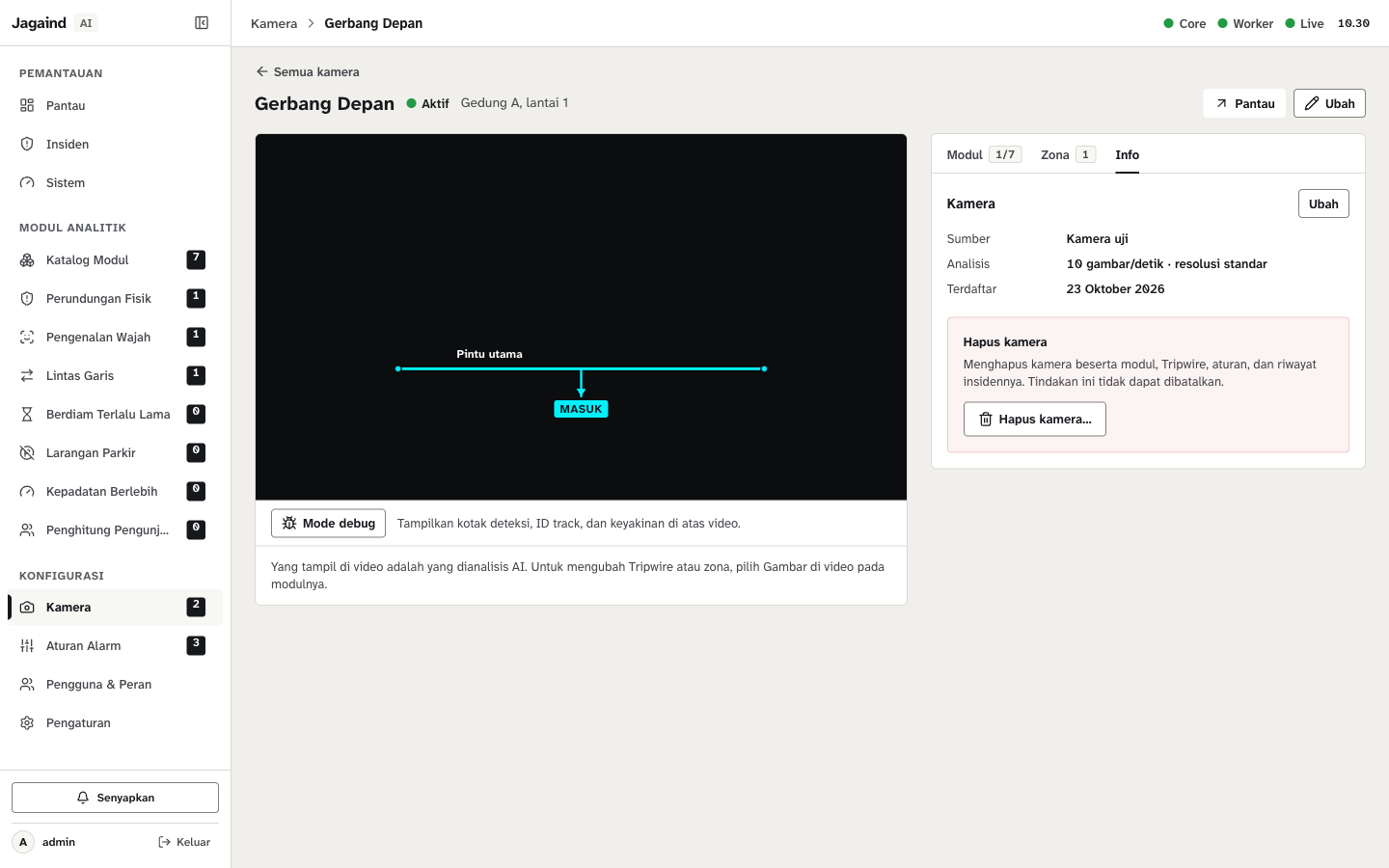Screen dimensions: 1389x868
Task: Click the admin avatar
Action: pos(23,842)
